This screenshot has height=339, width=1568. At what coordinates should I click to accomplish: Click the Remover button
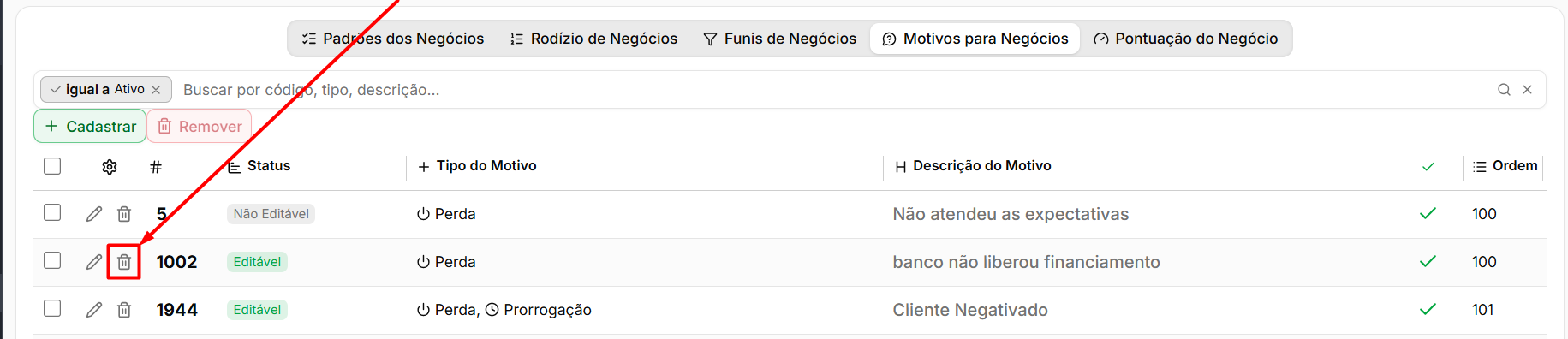click(200, 127)
